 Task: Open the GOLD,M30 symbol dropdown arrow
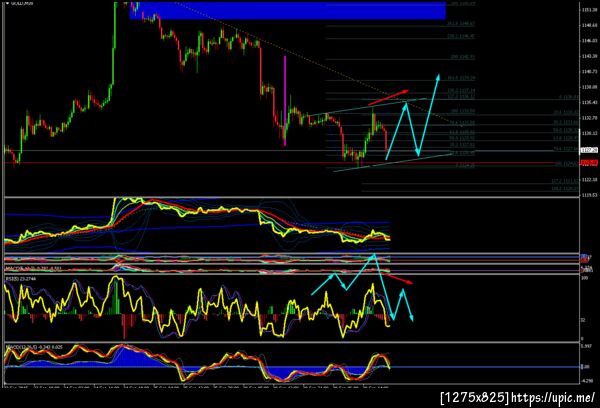coord(7,3)
